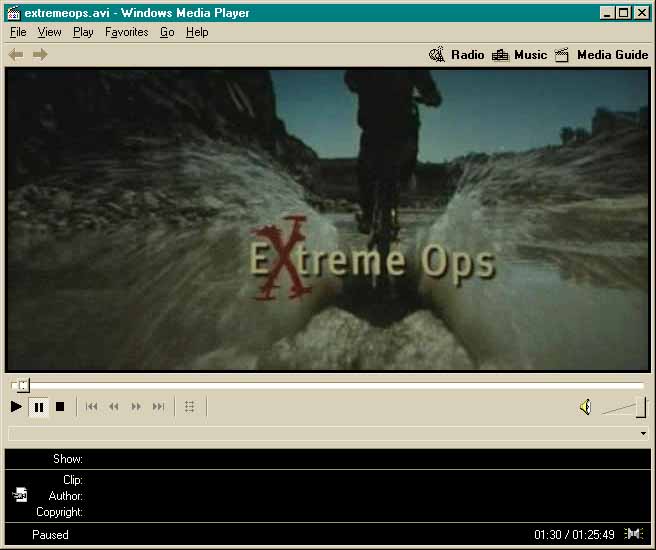Open the Media Guide icon
The width and height of the screenshot is (656, 550).
tap(562, 55)
